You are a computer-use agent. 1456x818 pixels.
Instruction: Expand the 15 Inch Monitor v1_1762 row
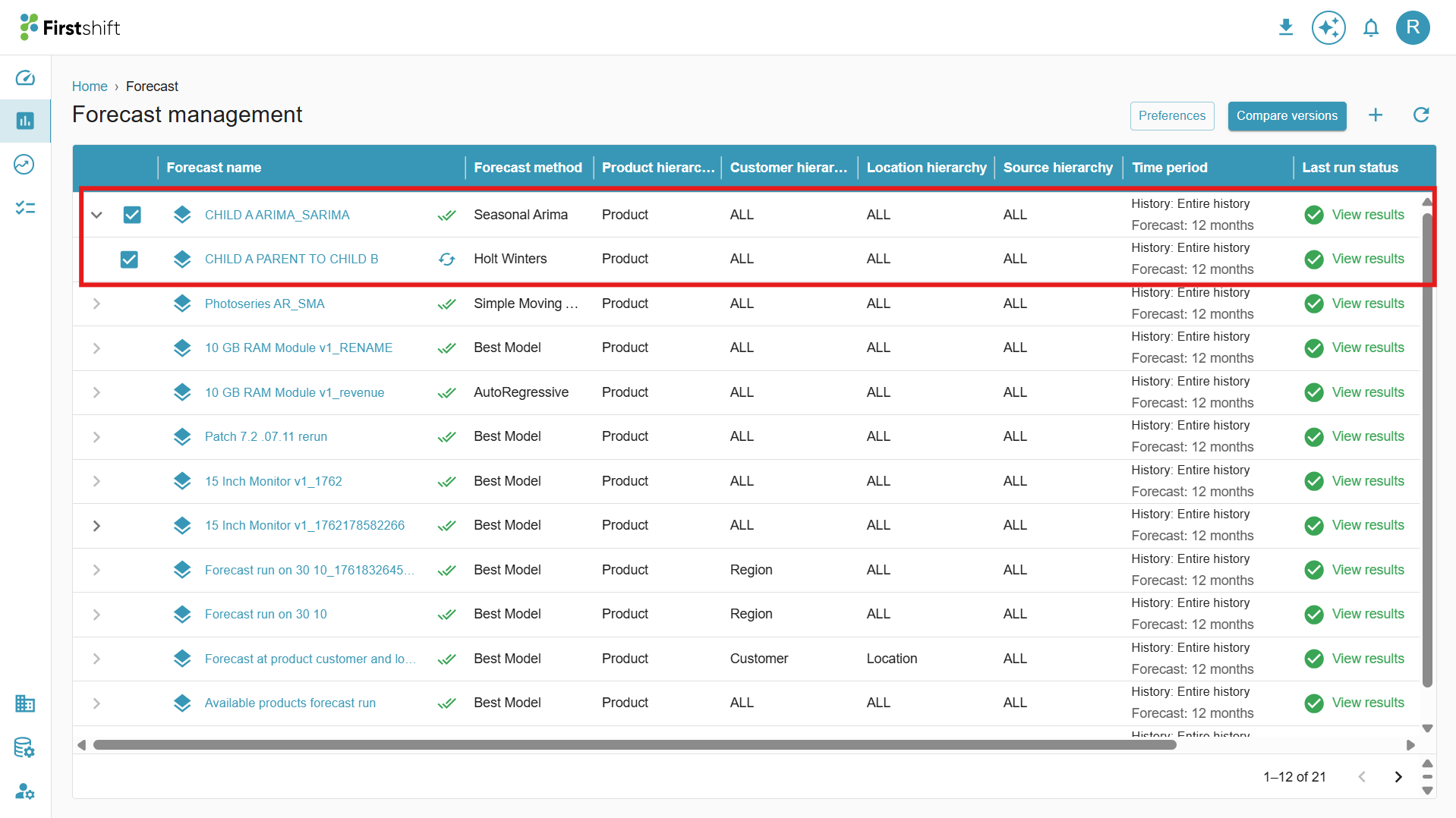click(x=96, y=481)
